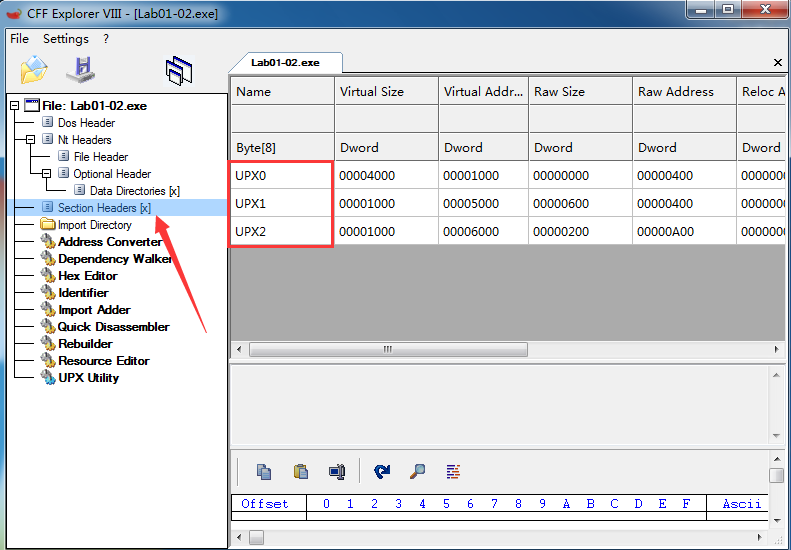Screen dimensions: 791x550
Task: Click the Hex Editor tool icon
Action: coord(48,276)
